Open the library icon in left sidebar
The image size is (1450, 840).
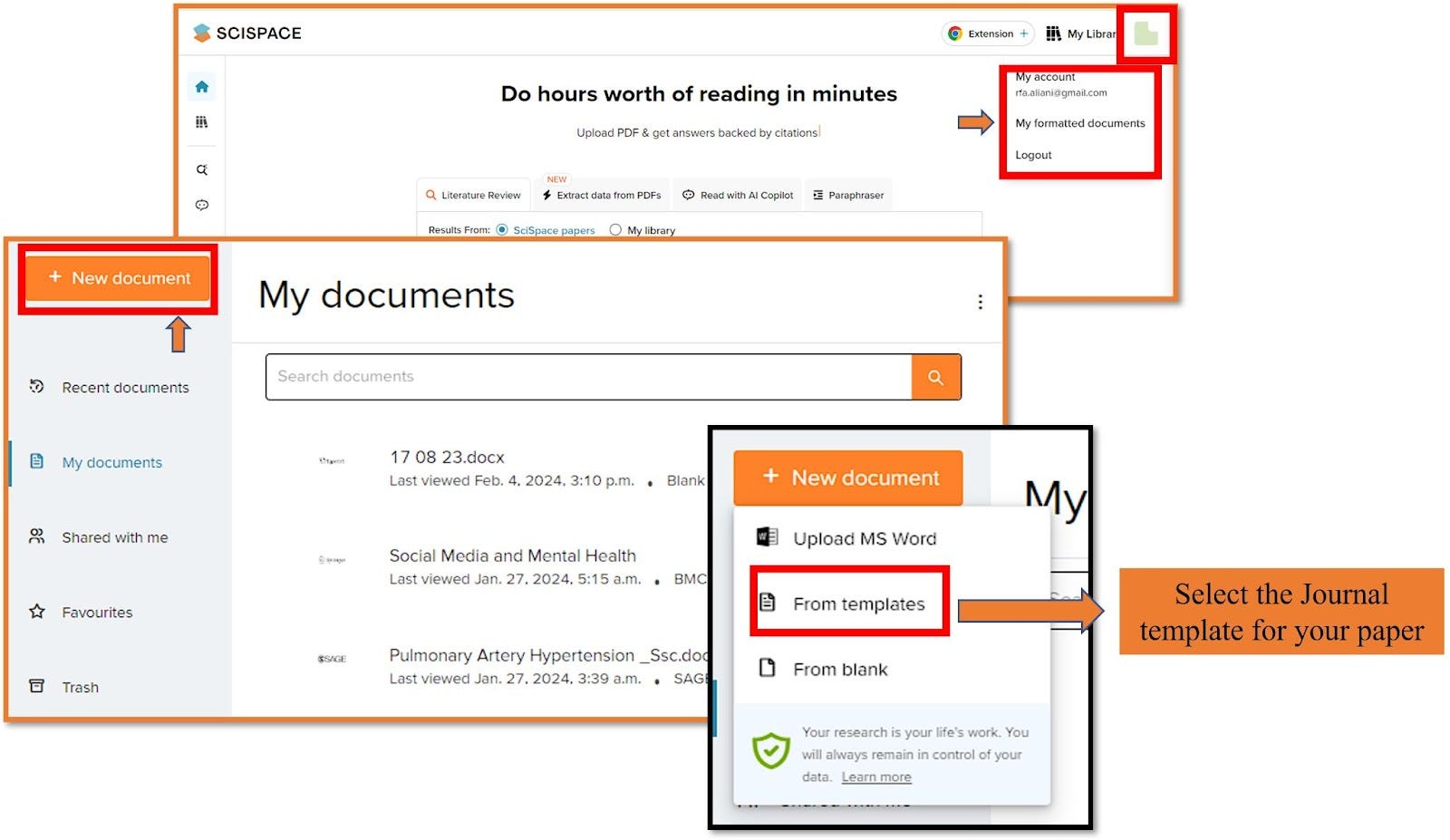[201, 121]
